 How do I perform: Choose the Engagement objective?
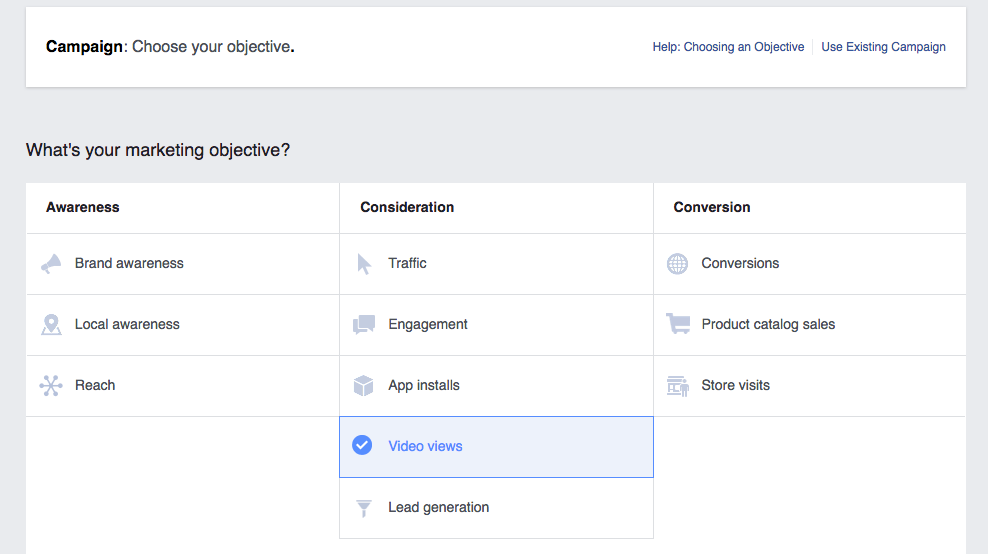point(497,325)
